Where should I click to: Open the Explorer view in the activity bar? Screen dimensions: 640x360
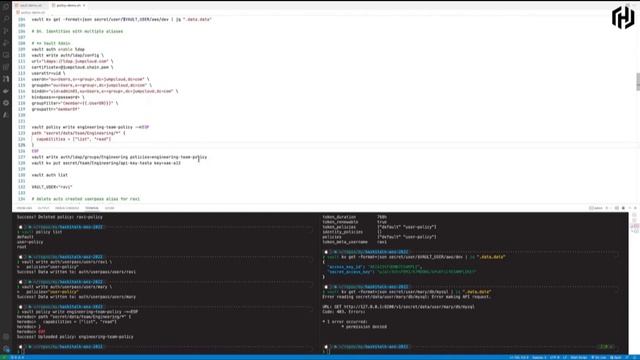(x=6, y=7)
